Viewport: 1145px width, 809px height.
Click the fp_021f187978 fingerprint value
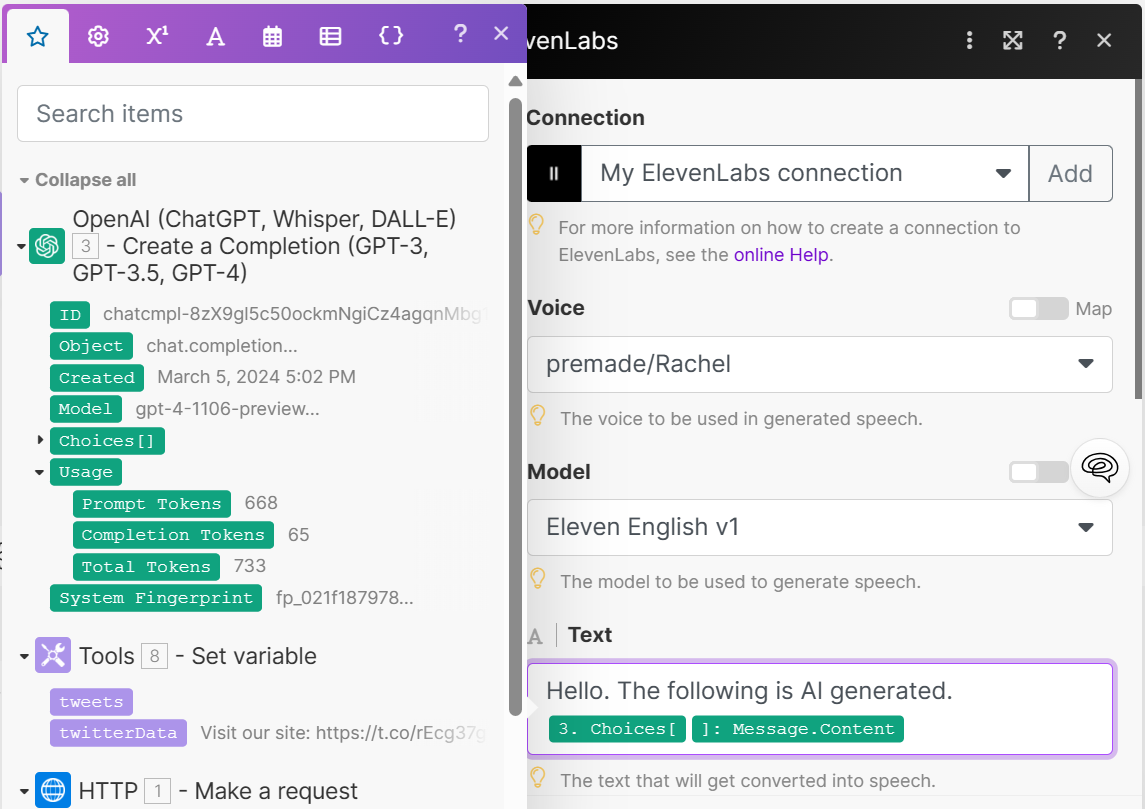[344, 598]
